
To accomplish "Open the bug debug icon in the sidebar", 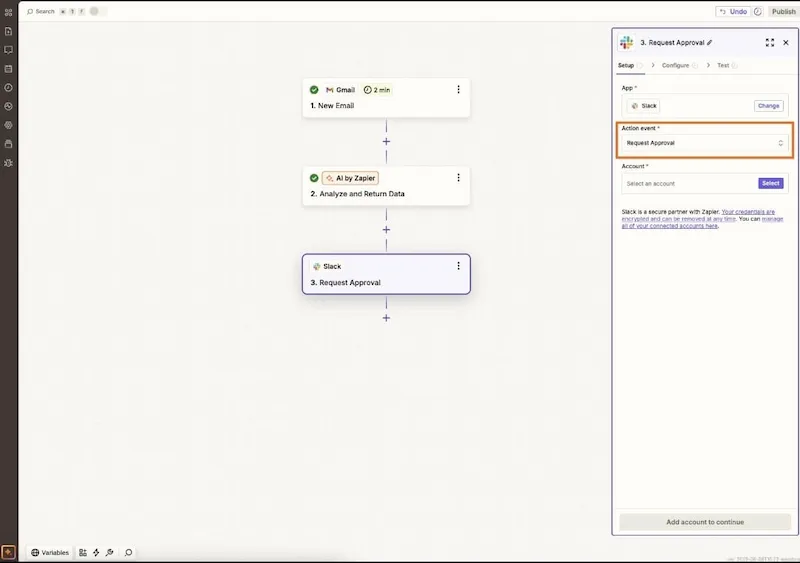I will pyautogui.click(x=8, y=163).
